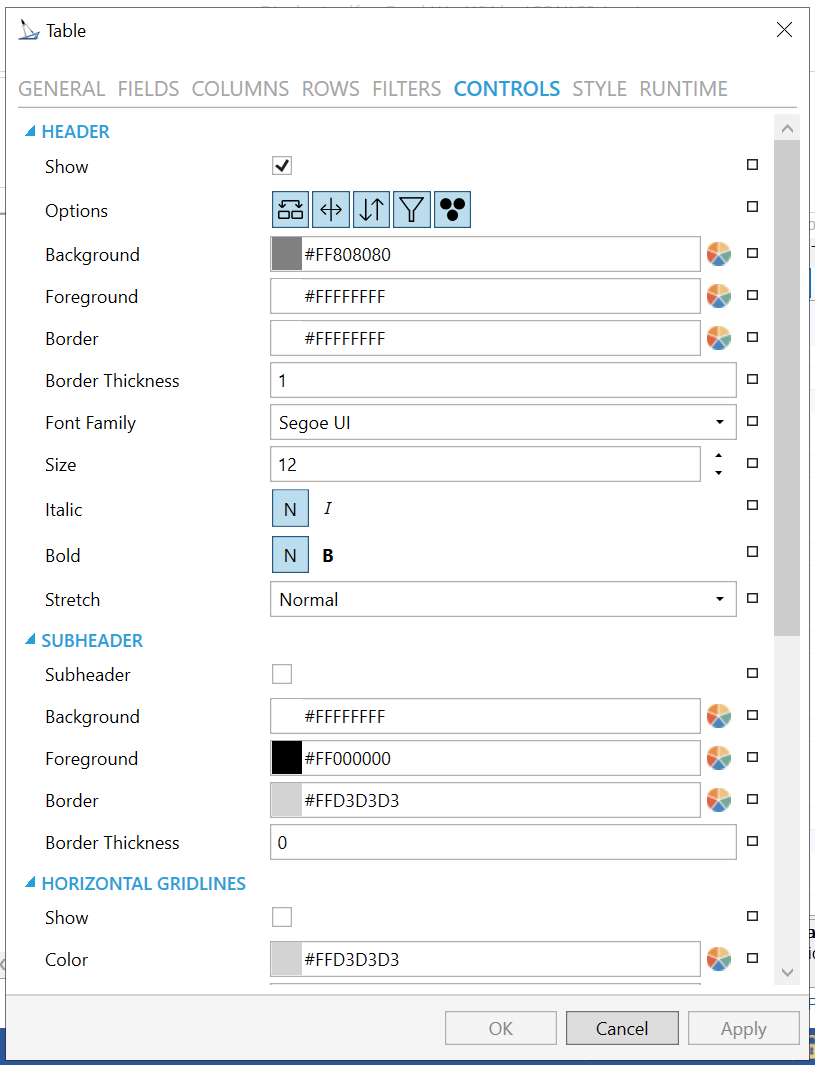This screenshot has width=817, height=1067.
Task: Open color picker wheel for Header Background
Action: (719, 255)
